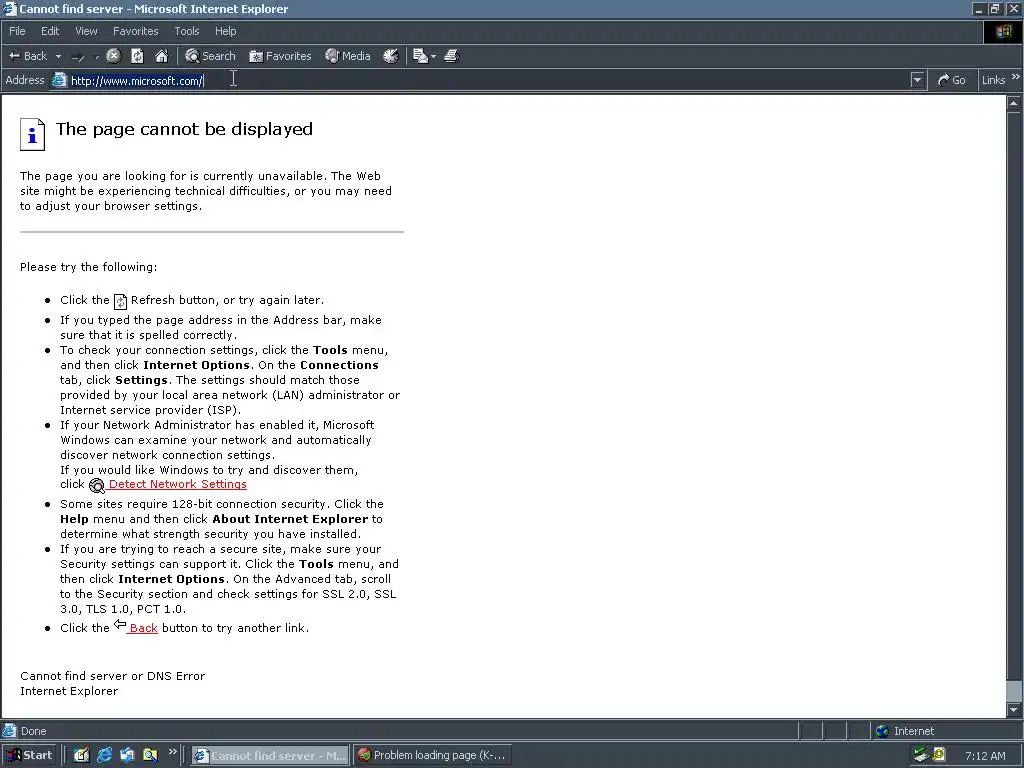Viewport: 1024px width, 768px height.
Task: Open the Favorites pane from toolbar
Action: (x=280, y=56)
